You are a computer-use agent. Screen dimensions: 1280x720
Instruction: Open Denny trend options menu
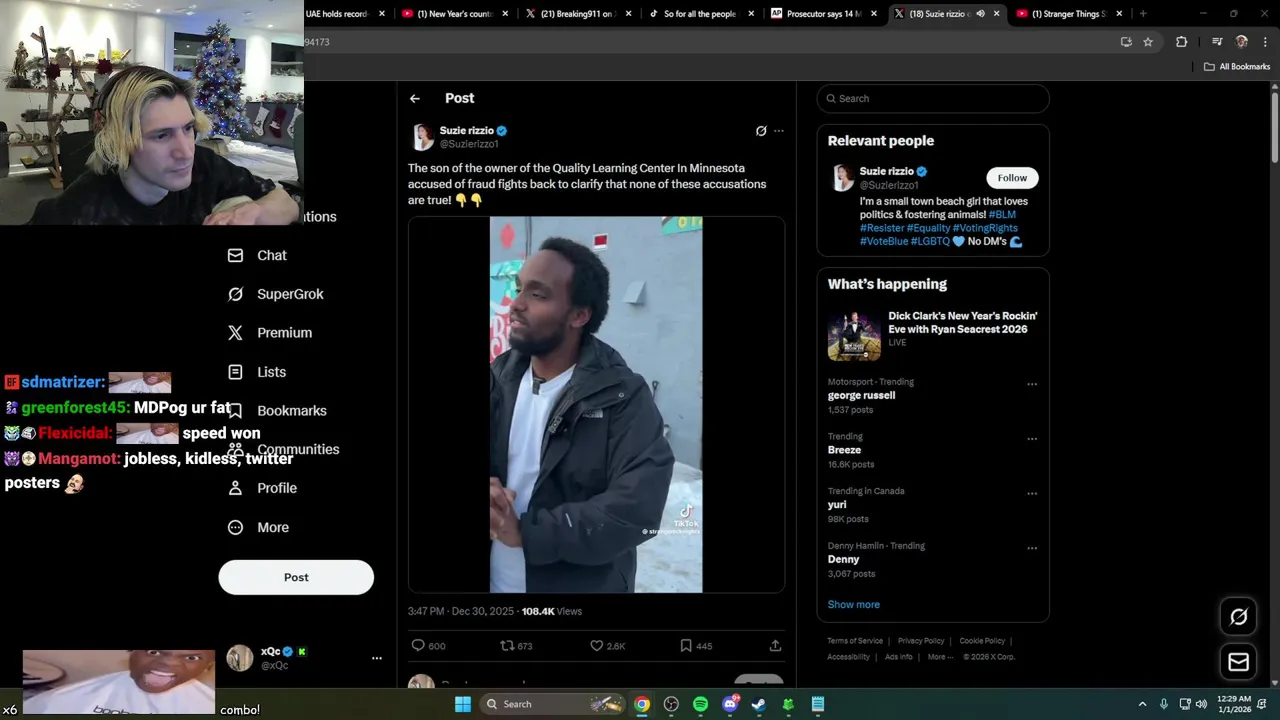[x=1032, y=548]
